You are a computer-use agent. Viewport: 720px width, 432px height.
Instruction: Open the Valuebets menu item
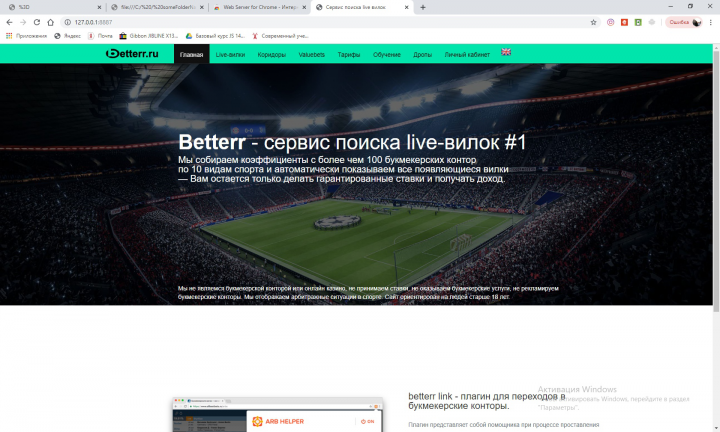[311, 54]
